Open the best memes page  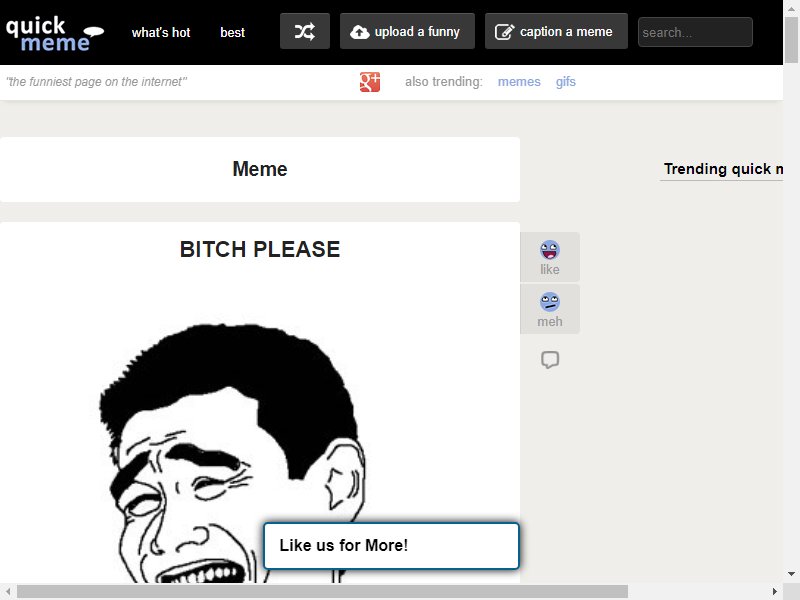(x=232, y=33)
